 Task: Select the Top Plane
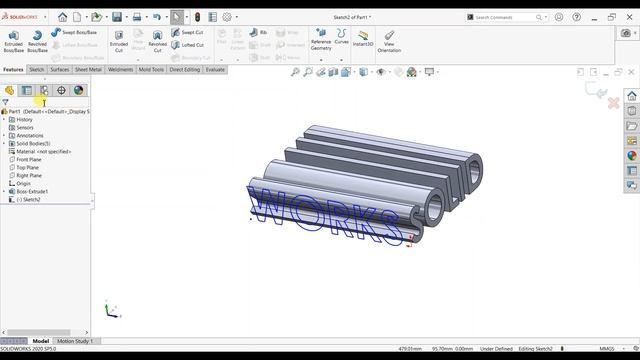click(x=24, y=167)
